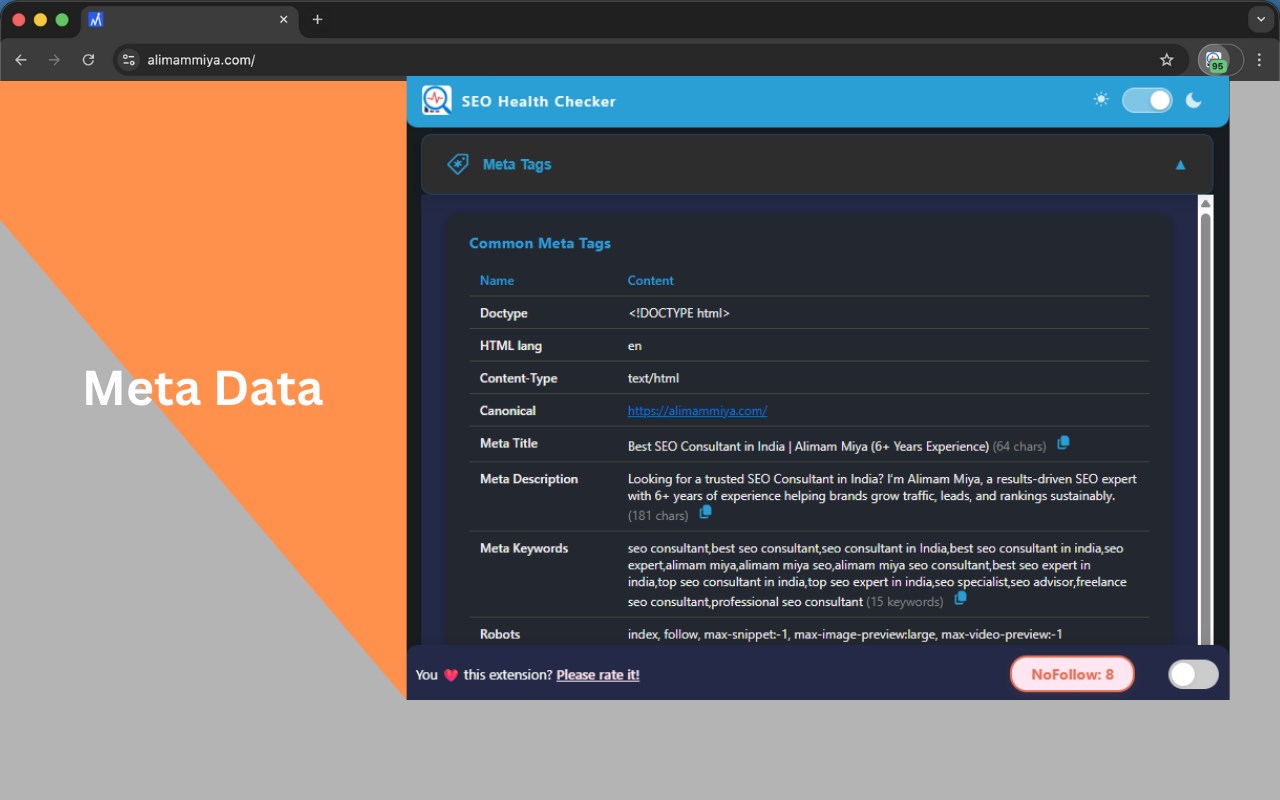Copy the Meta Description text
Image resolution: width=1280 pixels, height=800 pixels.
(x=705, y=512)
